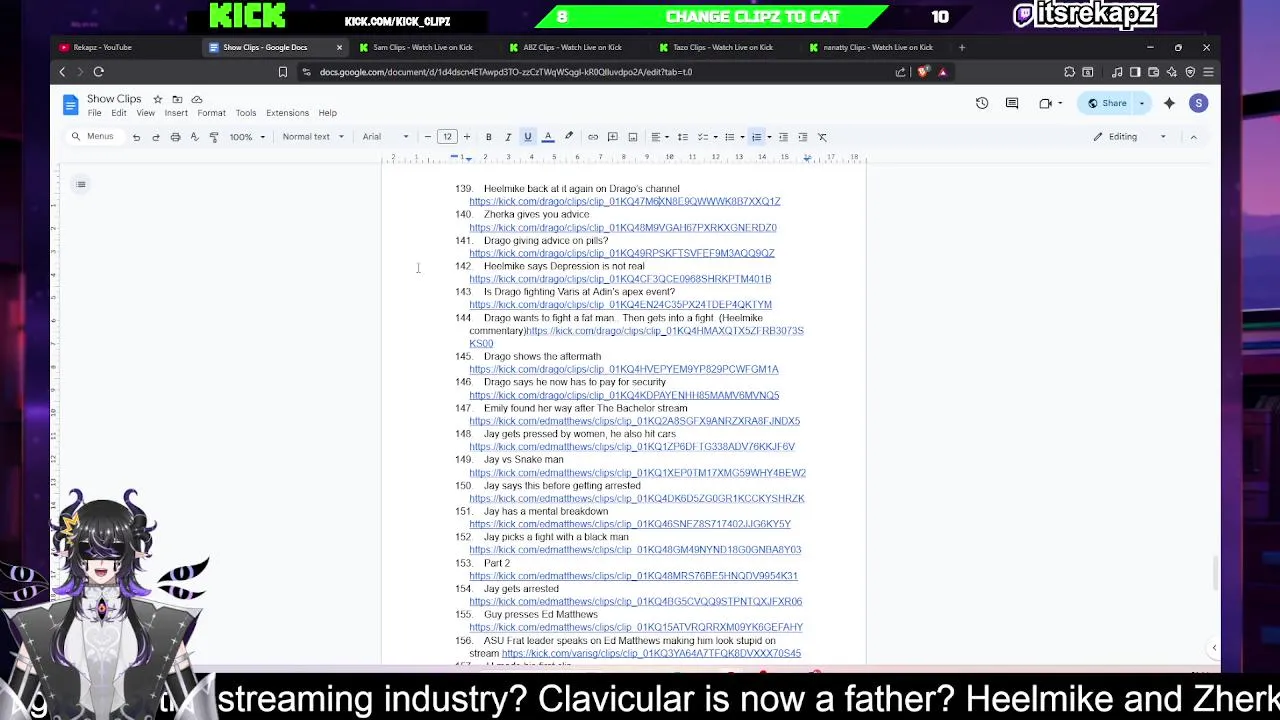Open the Insert menu
This screenshot has width=1280, height=720.
(x=176, y=113)
